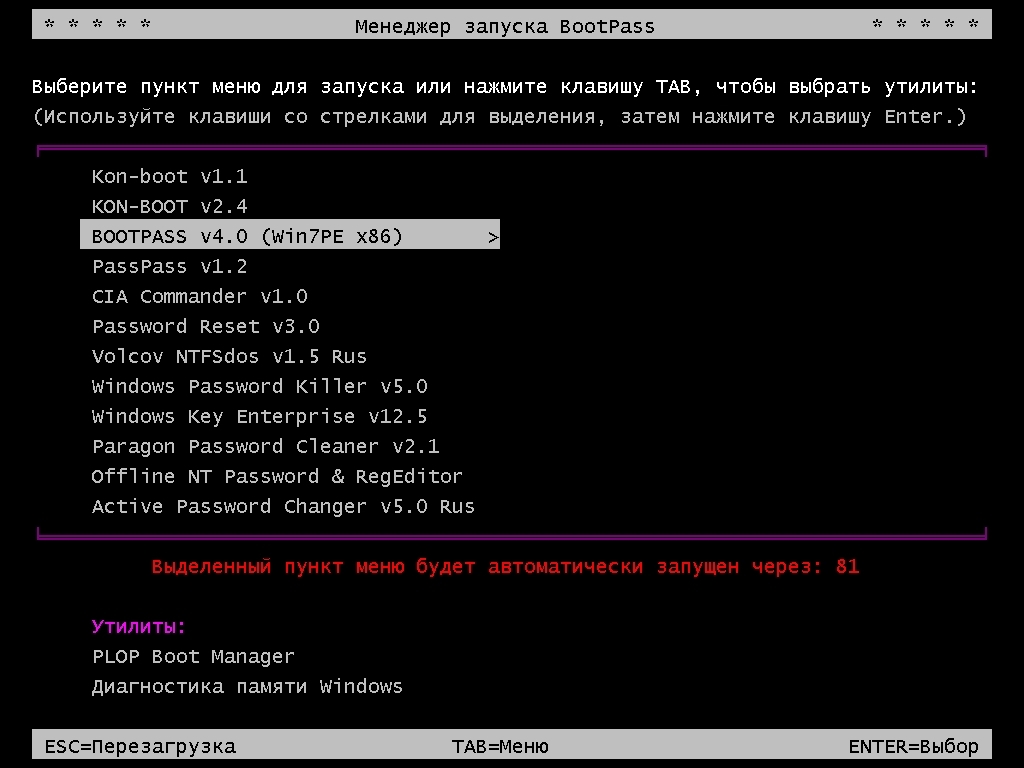Click TAB=Меню in the bottom bar
The image size is (1024, 768).
[x=500, y=746]
